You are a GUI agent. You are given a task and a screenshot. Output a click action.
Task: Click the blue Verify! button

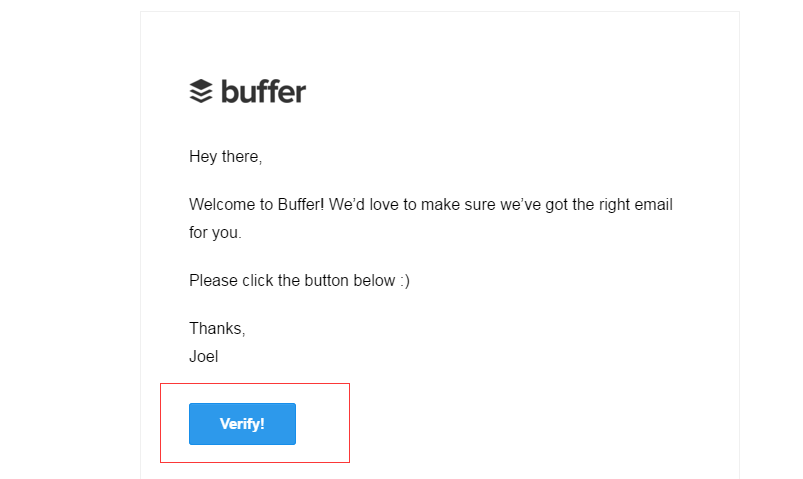pyautogui.click(x=242, y=424)
